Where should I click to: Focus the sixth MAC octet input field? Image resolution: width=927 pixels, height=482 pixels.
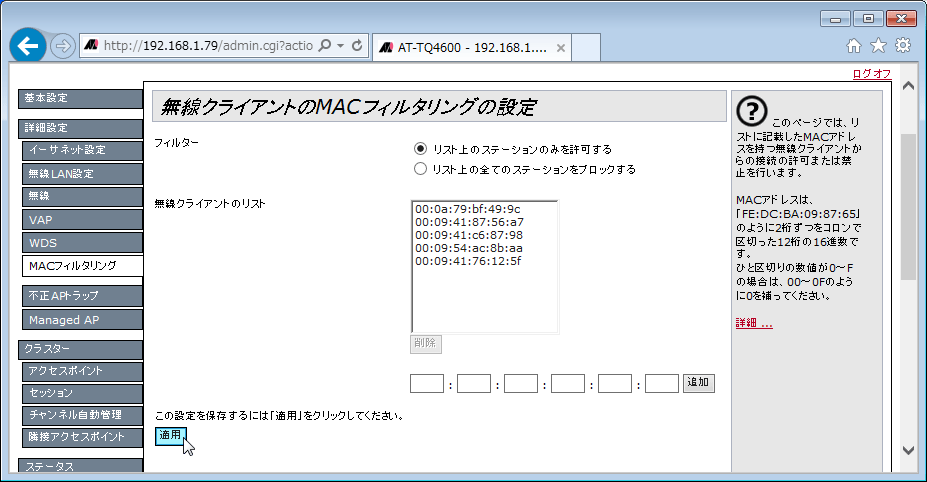pos(662,383)
